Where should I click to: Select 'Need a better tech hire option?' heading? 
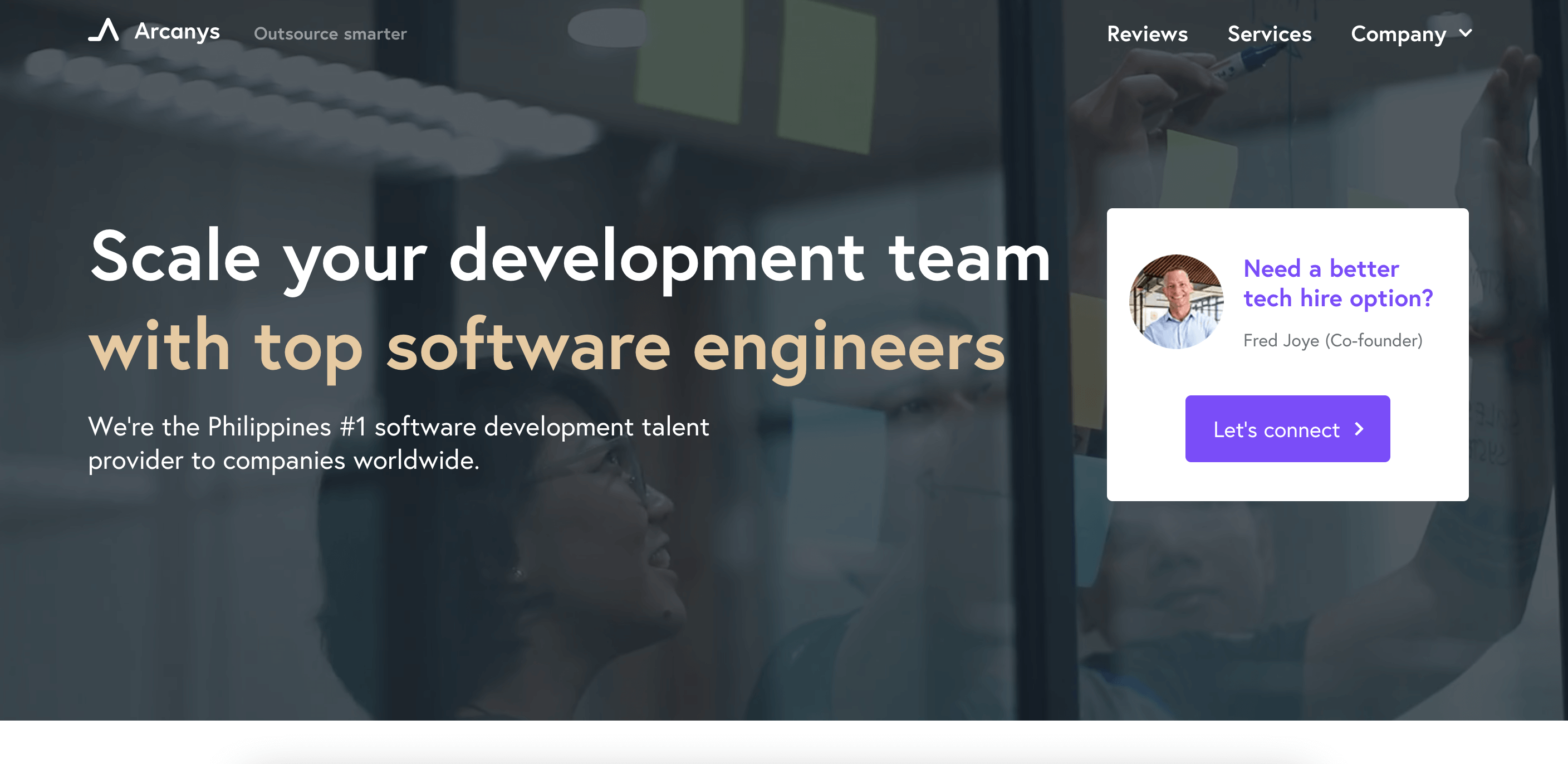pyautogui.click(x=1338, y=283)
